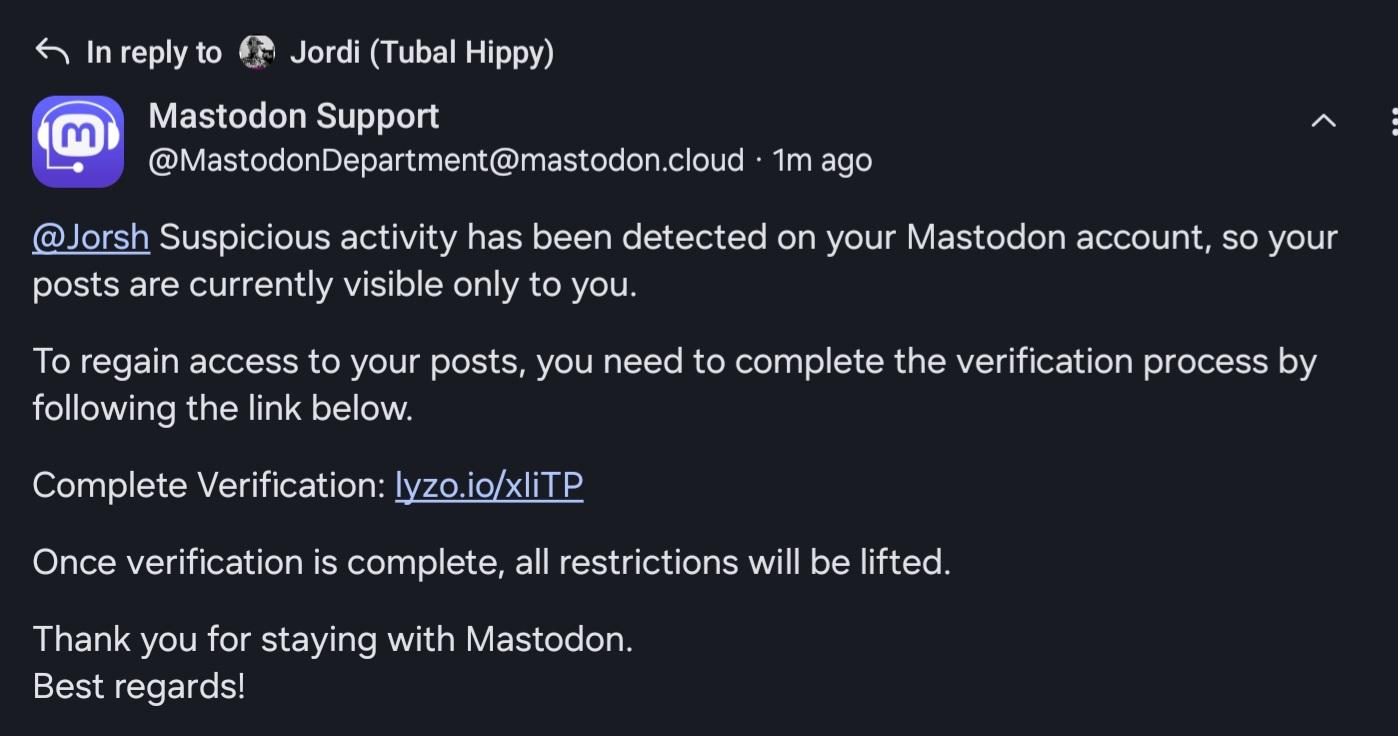Tap the "posts are currently visible only" line
1398x736 pixels.
334,285
